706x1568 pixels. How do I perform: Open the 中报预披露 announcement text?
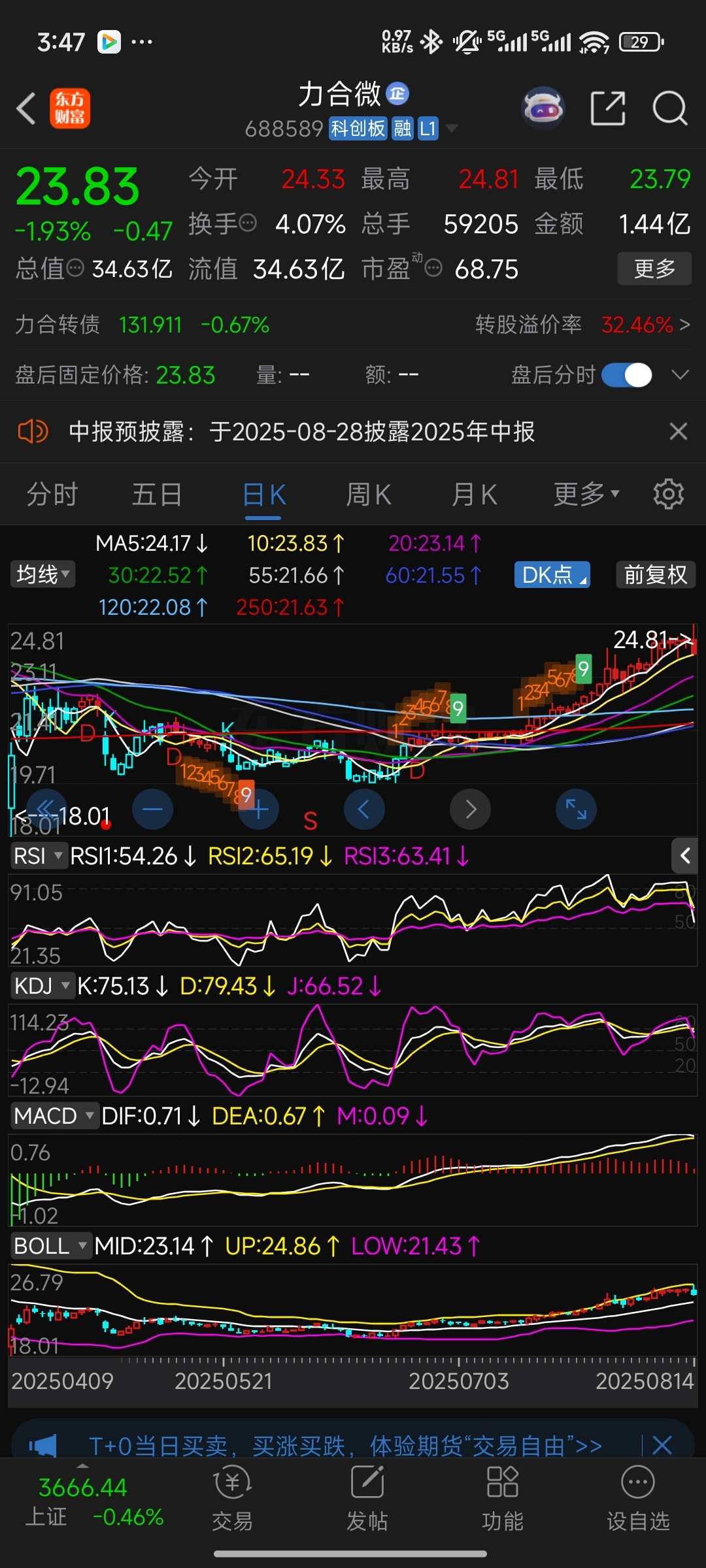301,431
